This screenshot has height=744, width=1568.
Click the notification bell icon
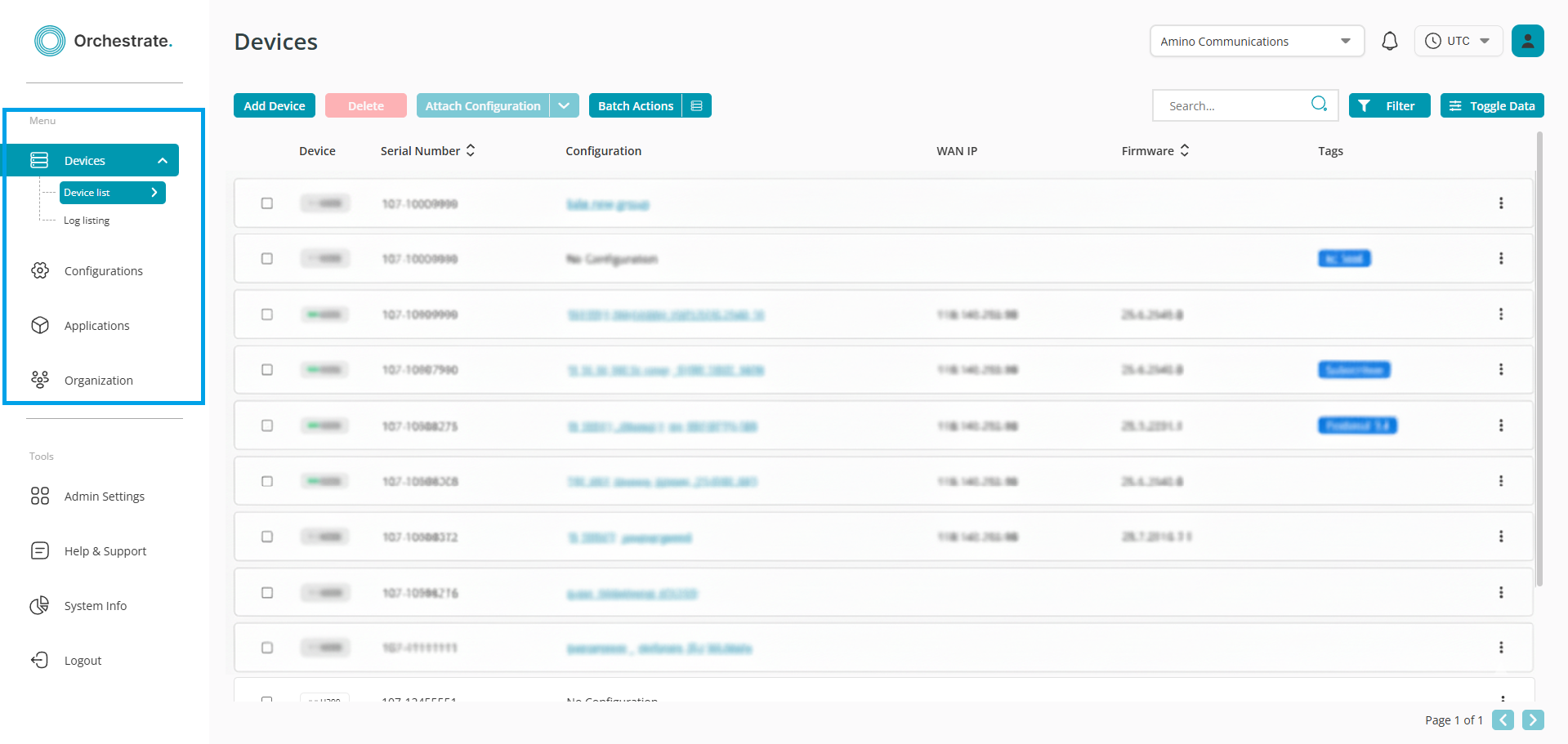pyautogui.click(x=1389, y=41)
